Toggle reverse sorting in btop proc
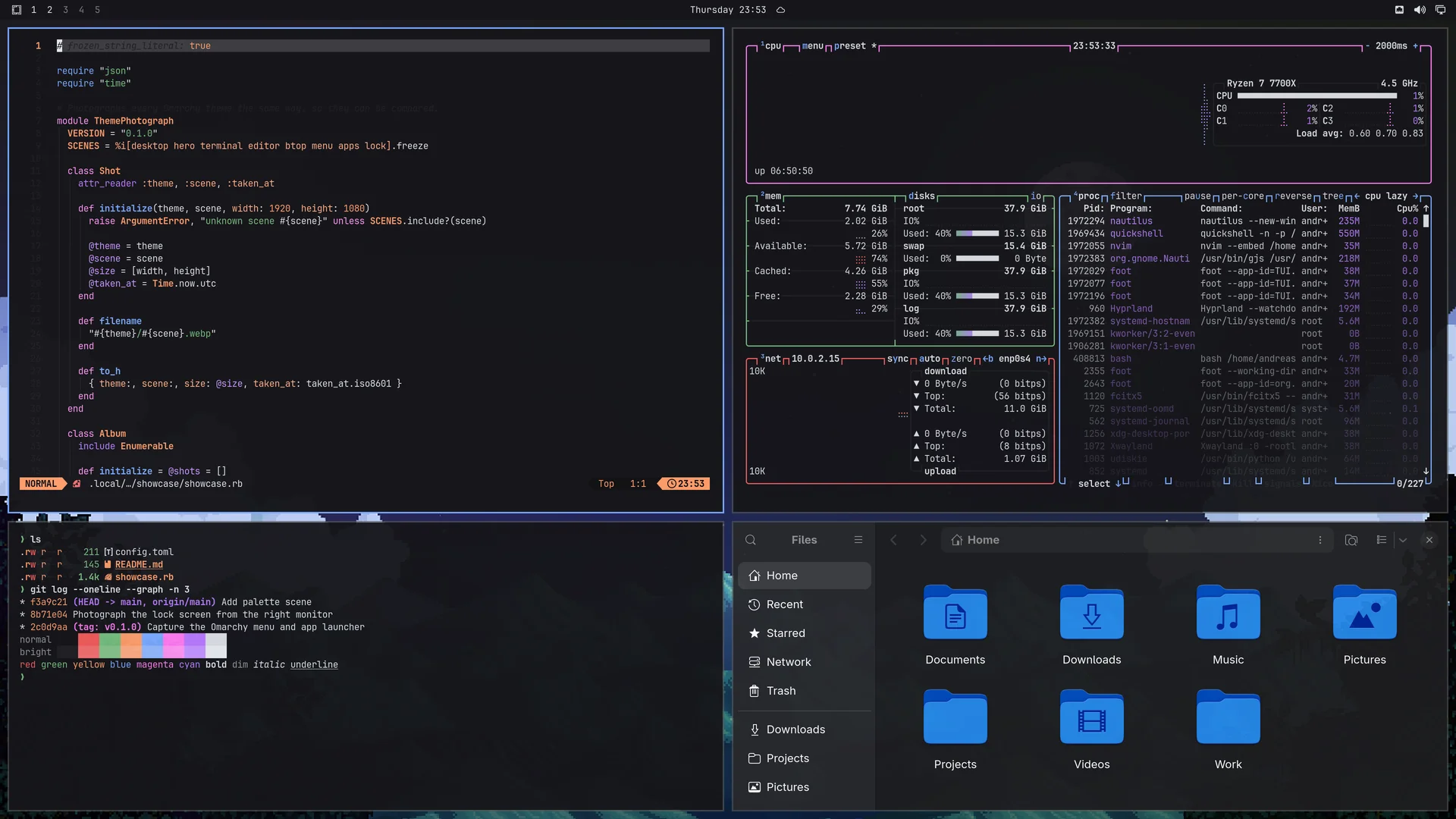Screen dimensions: 1456x819 1293,196
